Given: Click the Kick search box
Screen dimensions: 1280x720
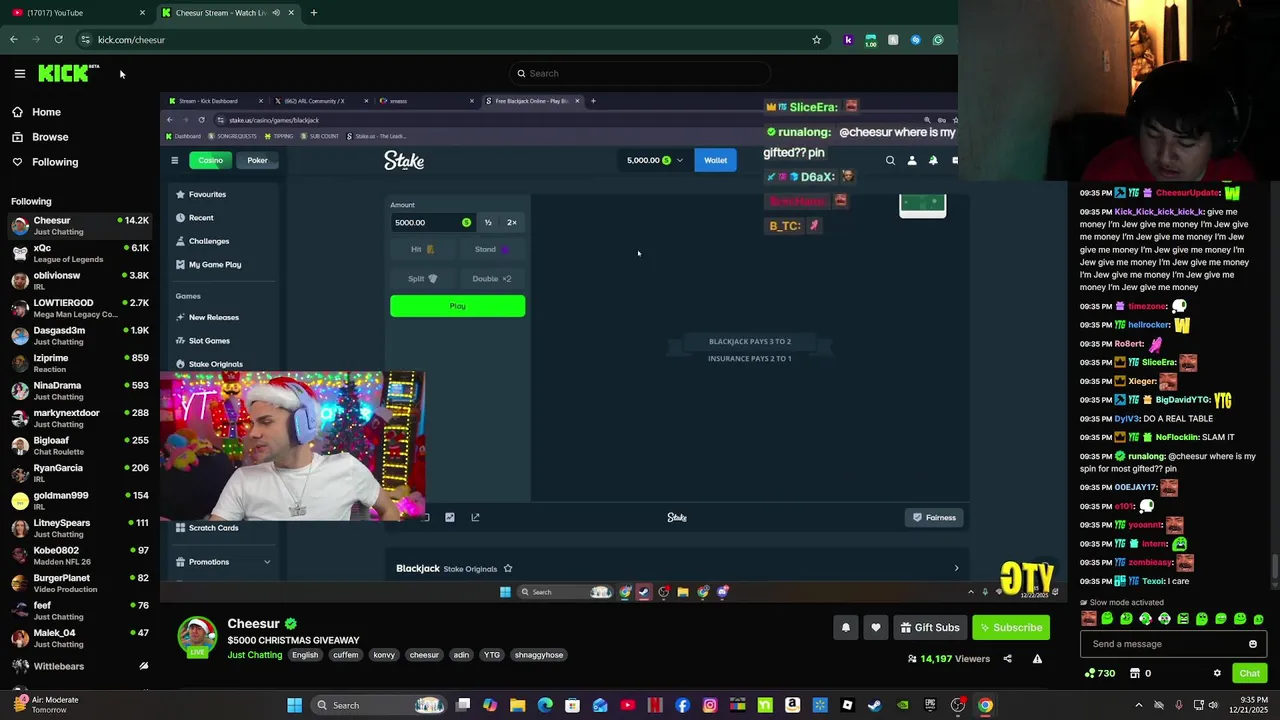Looking at the screenshot, I should coord(640,73).
